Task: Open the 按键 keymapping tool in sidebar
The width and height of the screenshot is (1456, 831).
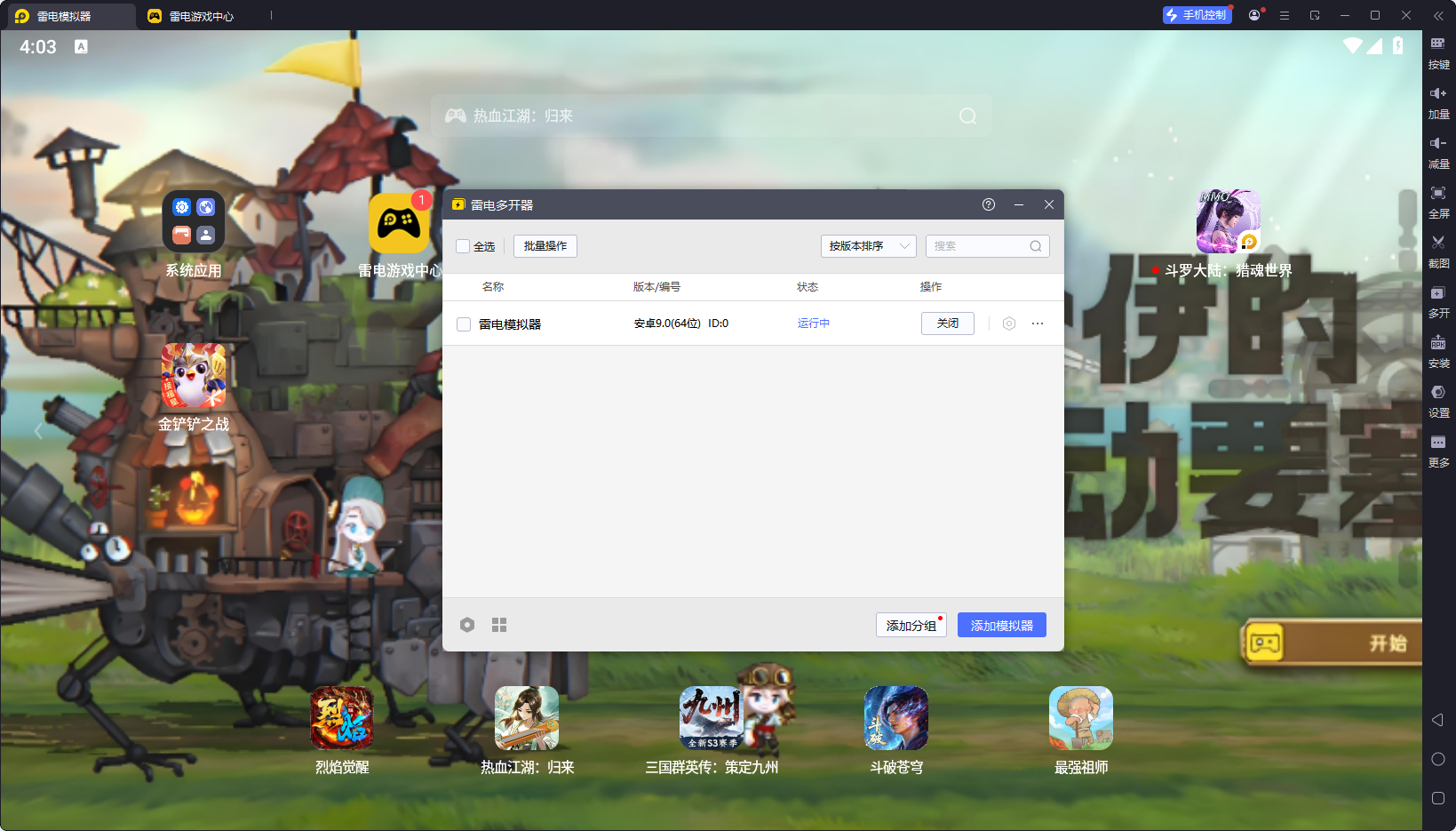Action: 1438,52
